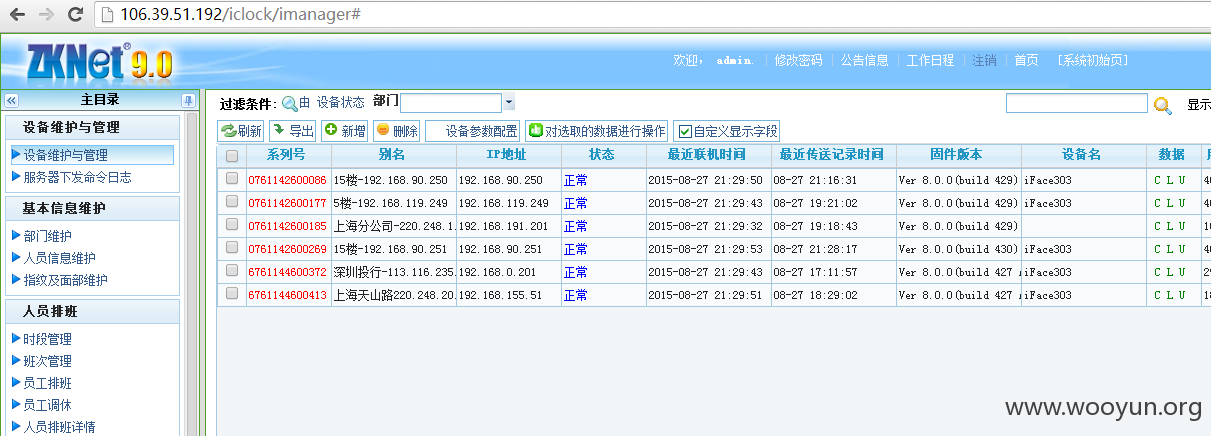This screenshot has height=436, width=1211.
Task: Click the browser back arrow
Action: (17, 14)
